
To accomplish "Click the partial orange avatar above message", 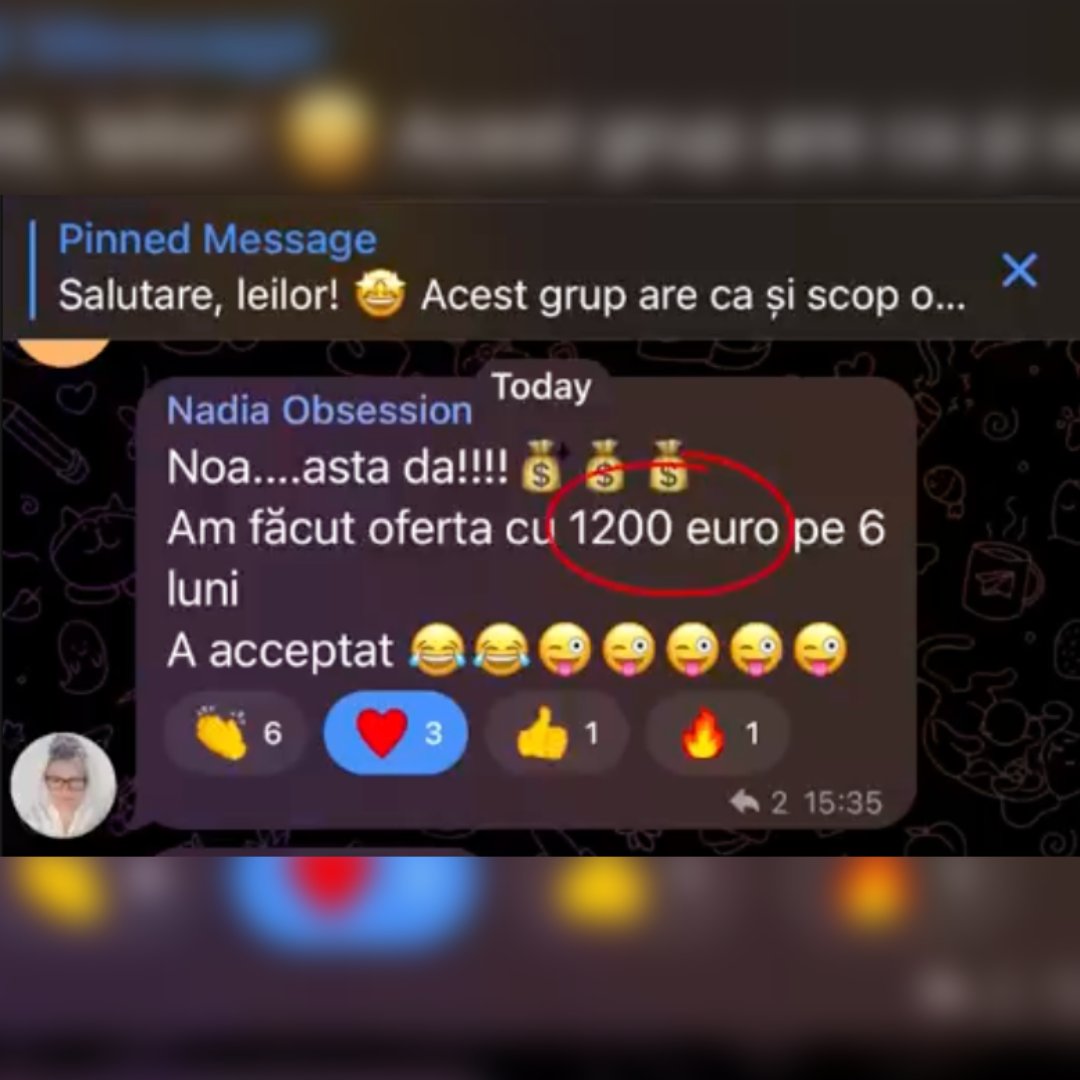I will tap(63, 353).
